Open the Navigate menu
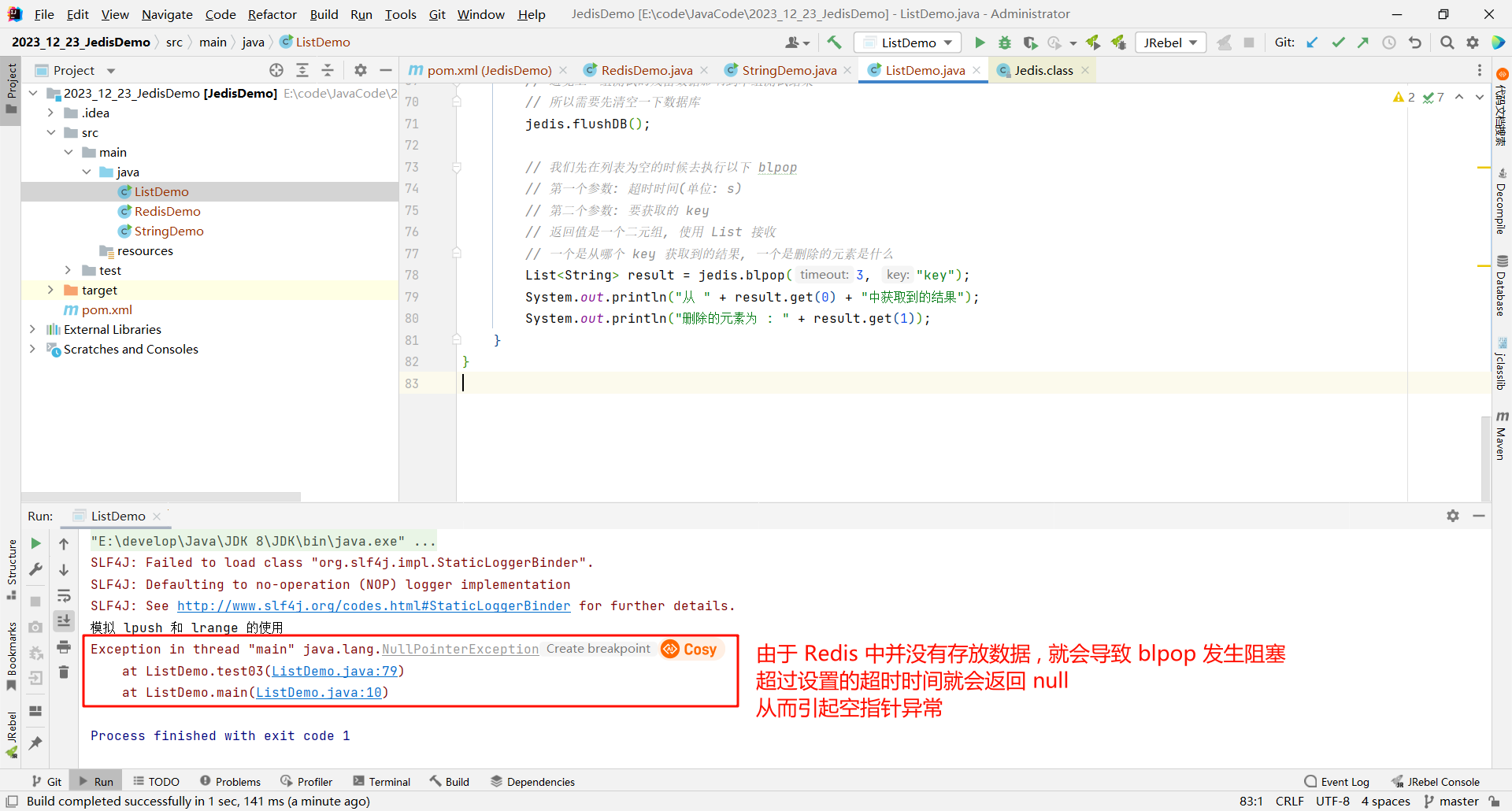Screen dimensions: 1512x811 [x=167, y=14]
